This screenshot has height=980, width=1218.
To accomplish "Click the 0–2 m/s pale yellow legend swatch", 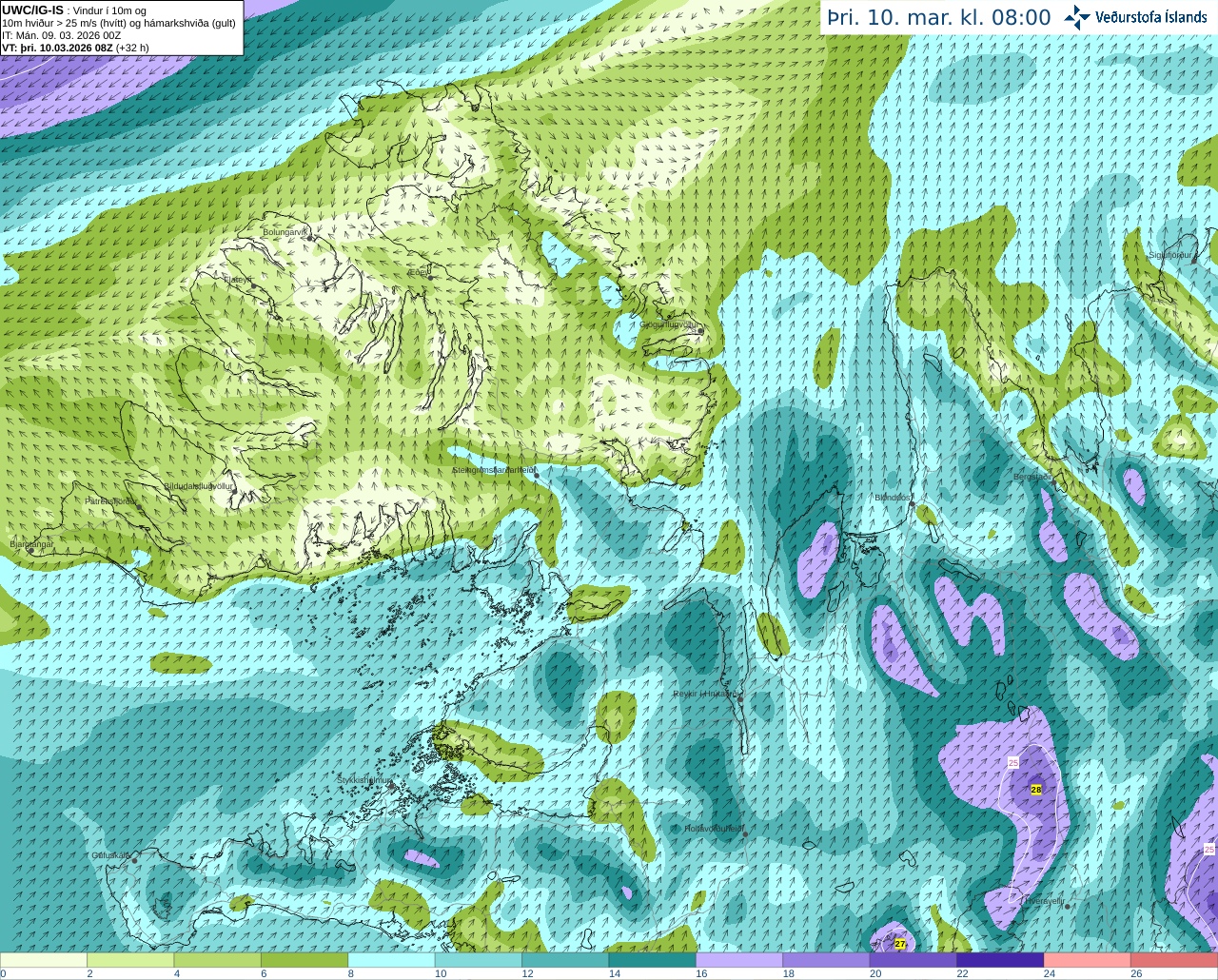I will point(44,960).
